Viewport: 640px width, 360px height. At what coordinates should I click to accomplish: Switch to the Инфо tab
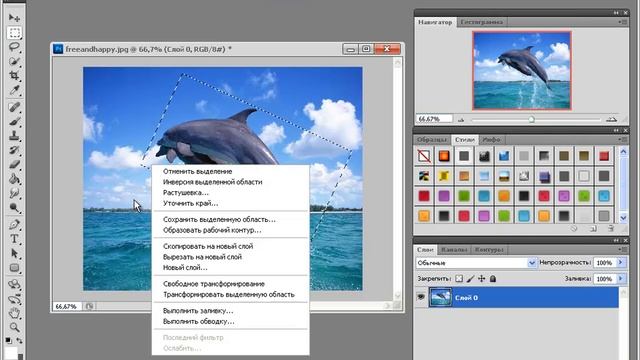tap(491, 140)
